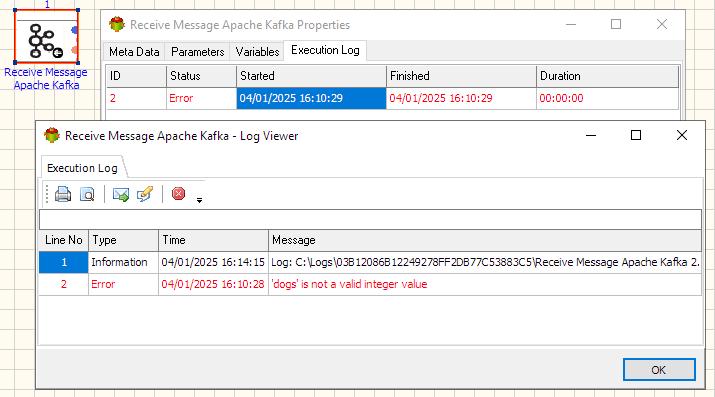Click the Log Viewer title bar app icon

(x=52, y=135)
